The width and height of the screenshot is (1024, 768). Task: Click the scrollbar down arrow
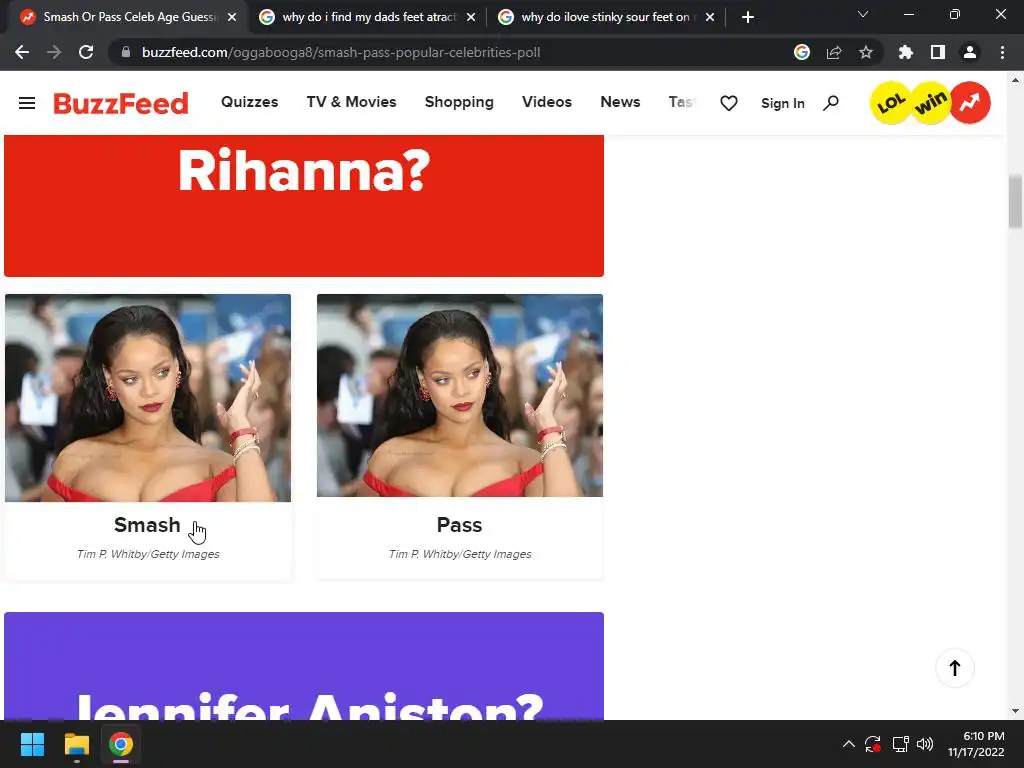(1015, 711)
